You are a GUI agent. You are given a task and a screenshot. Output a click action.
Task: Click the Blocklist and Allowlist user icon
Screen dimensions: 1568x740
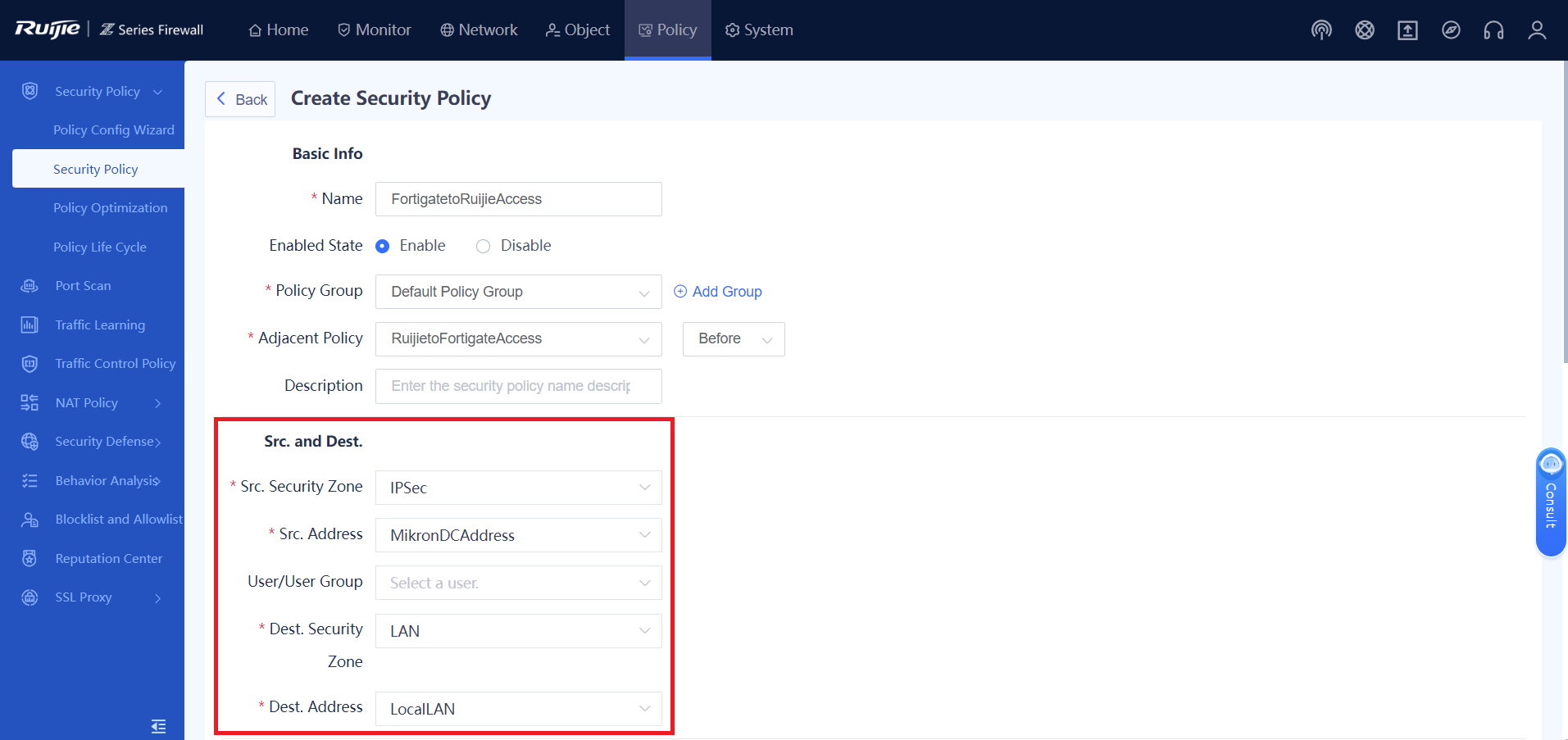[30, 520]
